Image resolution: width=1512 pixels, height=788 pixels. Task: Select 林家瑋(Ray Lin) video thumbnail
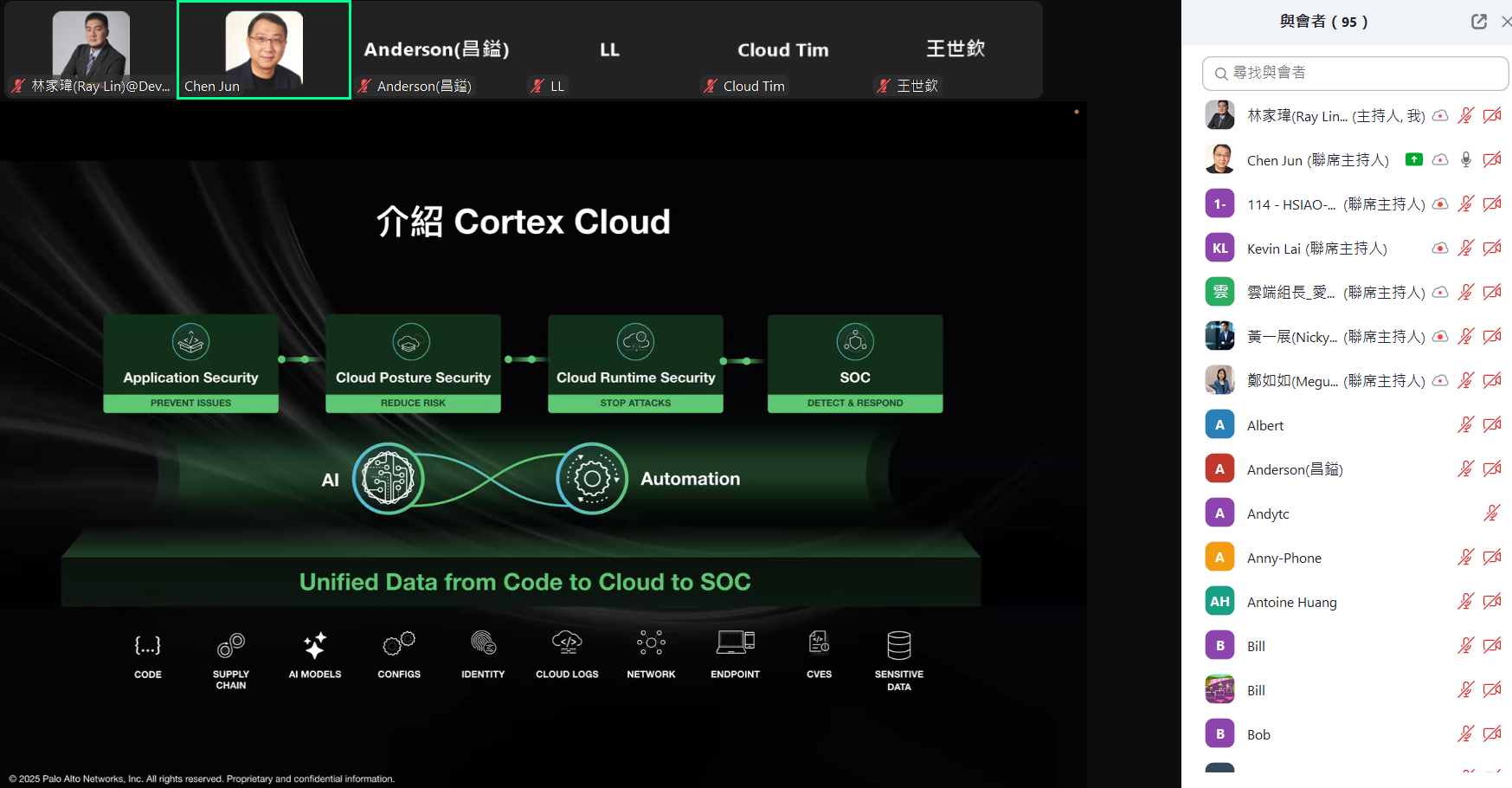[91, 50]
